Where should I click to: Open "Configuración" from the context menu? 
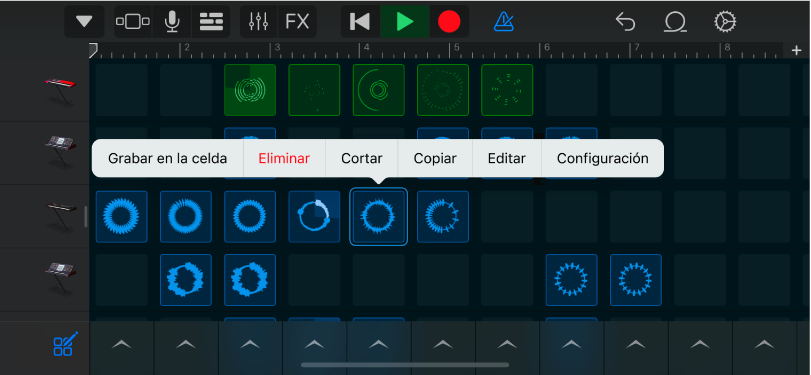[x=603, y=158]
